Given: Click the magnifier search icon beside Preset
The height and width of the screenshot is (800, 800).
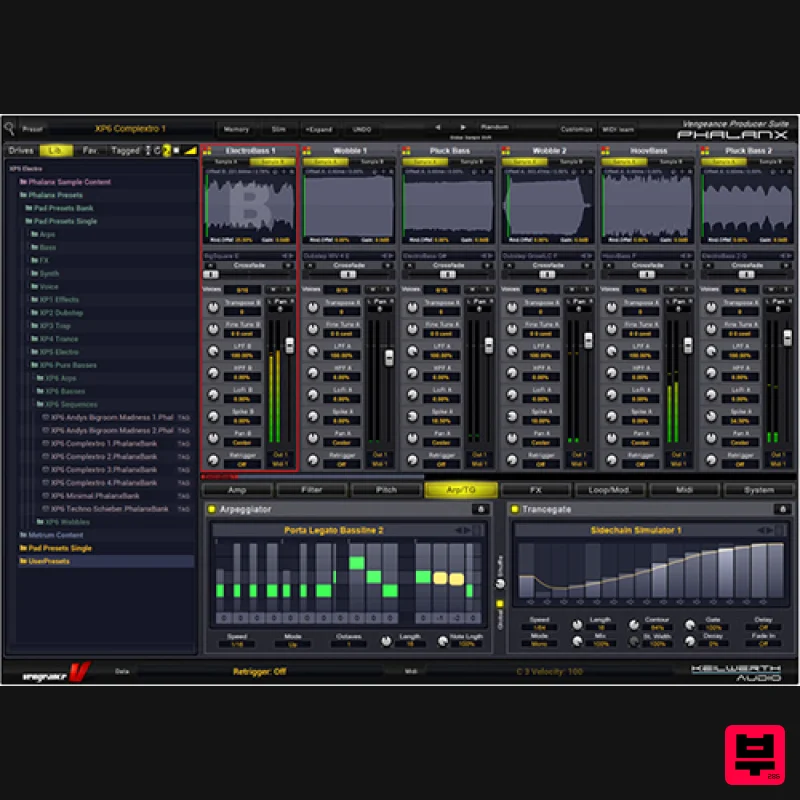Looking at the screenshot, I should tap(10, 129).
